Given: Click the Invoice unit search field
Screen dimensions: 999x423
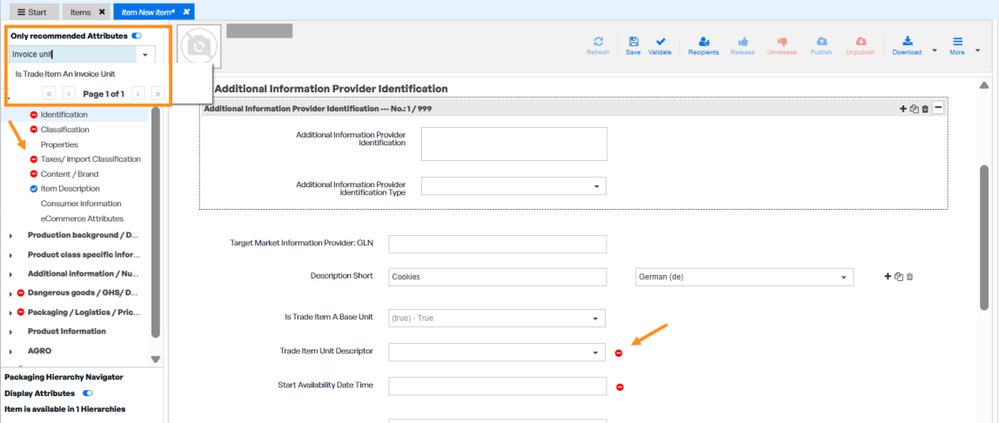Looking at the screenshot, I should 73,55.
